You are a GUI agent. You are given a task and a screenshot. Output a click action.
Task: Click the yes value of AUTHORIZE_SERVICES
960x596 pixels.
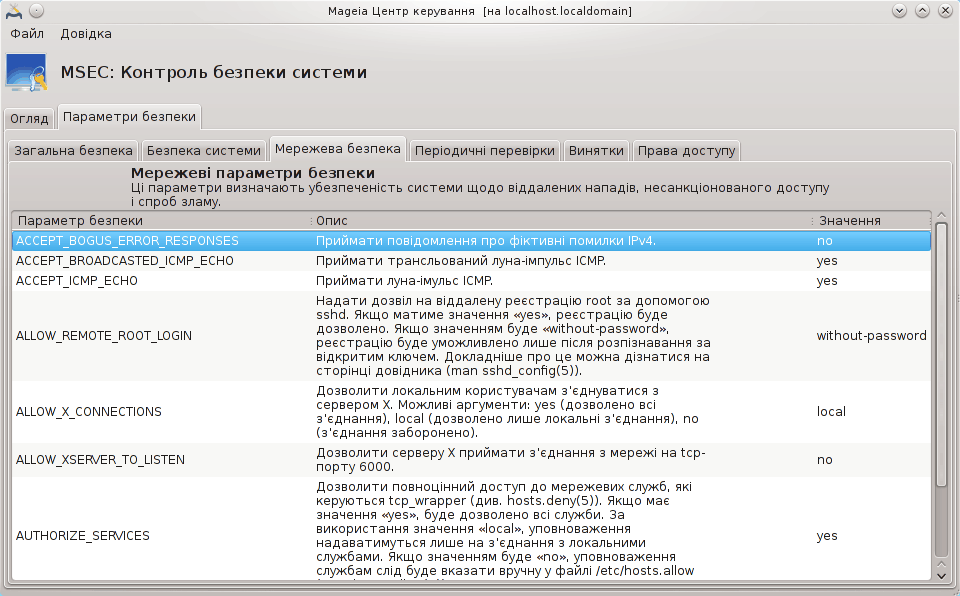tap(827, 536)
